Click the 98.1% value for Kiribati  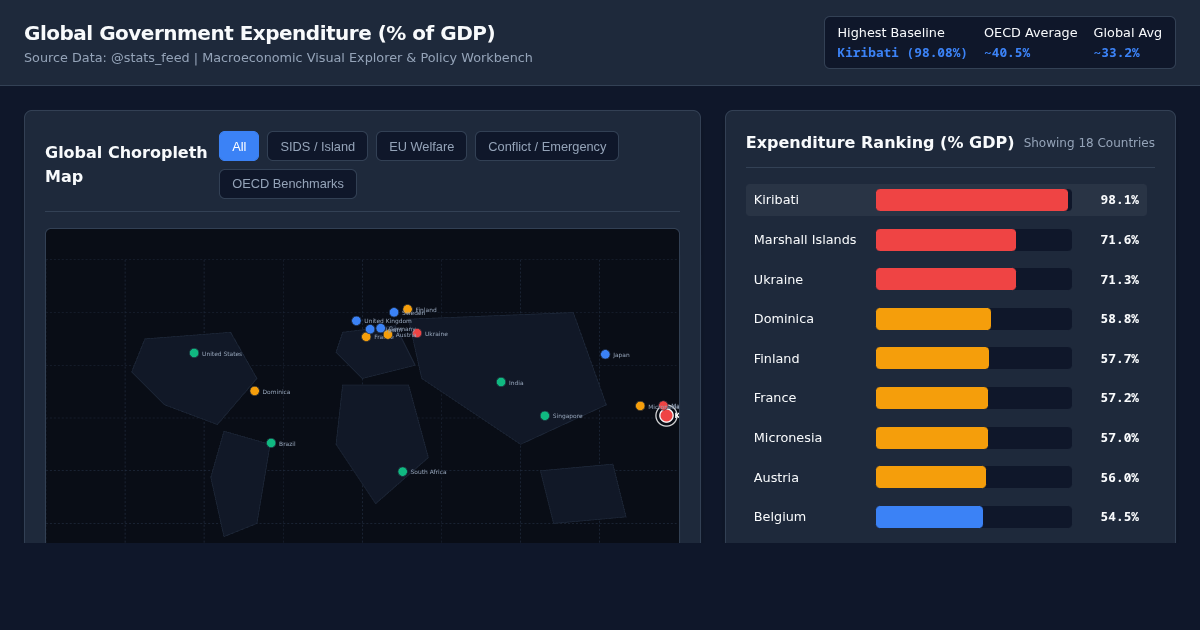pos(1119,200)
